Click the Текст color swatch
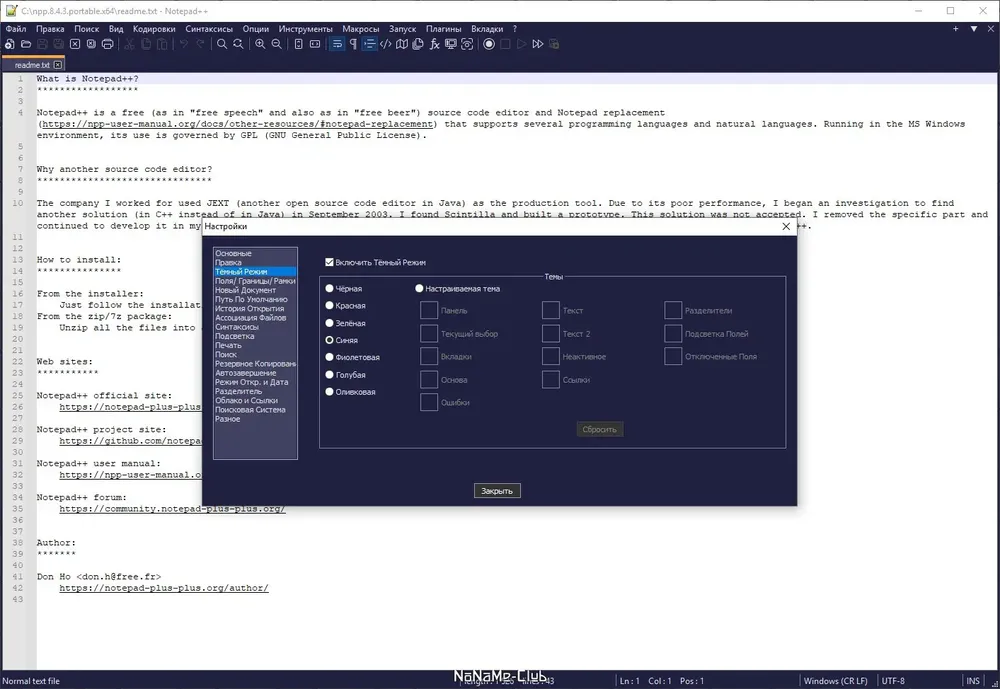Viewport: 1000px width, 689px height. [551, 311]
